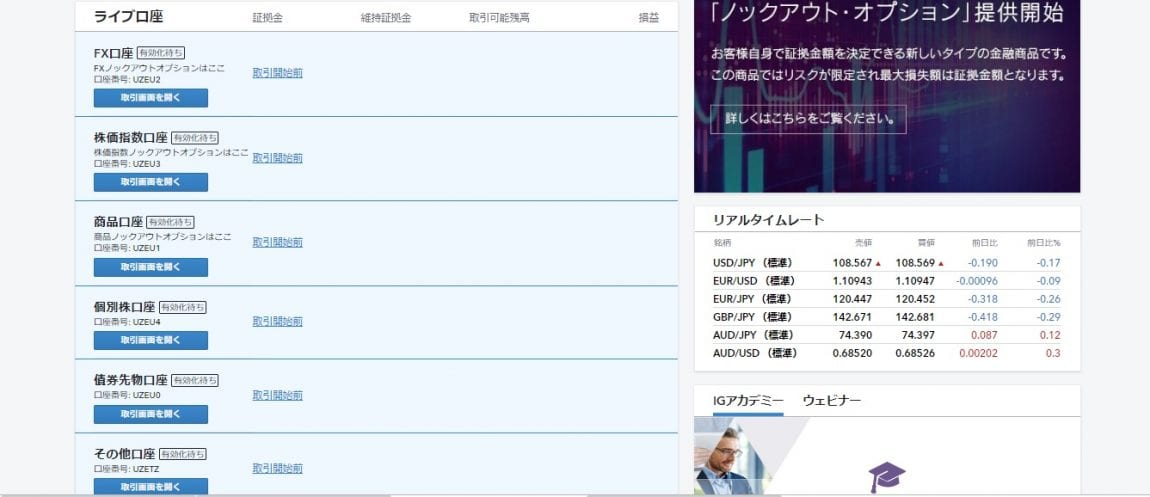
Task: Open the trading screen for FX口座
Action: coord(151,98)
